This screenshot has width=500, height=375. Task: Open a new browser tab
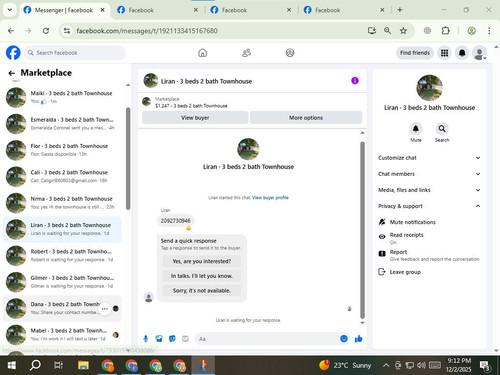(400, 10)
